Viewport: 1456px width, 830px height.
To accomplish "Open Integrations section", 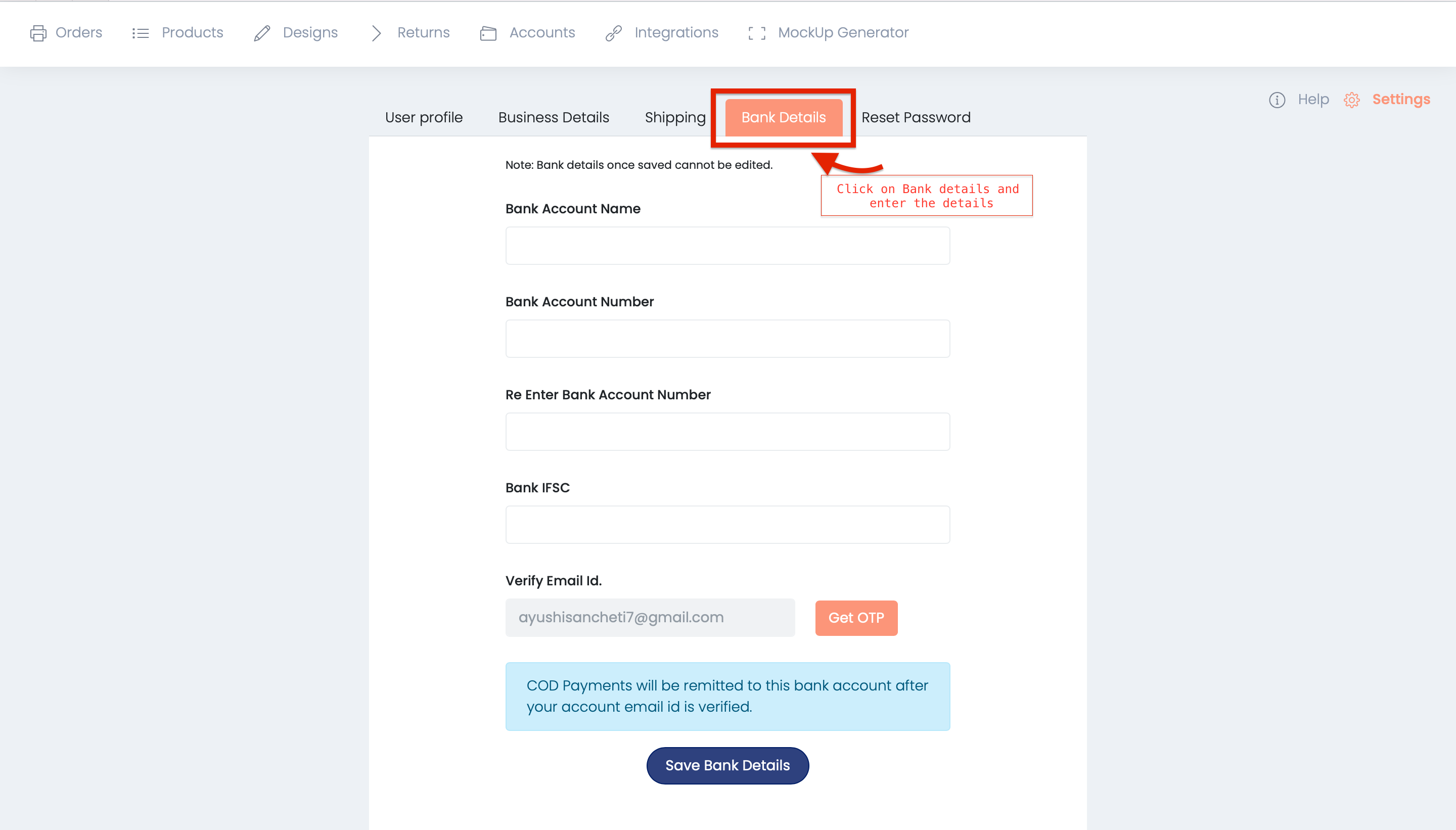I will coord(676,32).
